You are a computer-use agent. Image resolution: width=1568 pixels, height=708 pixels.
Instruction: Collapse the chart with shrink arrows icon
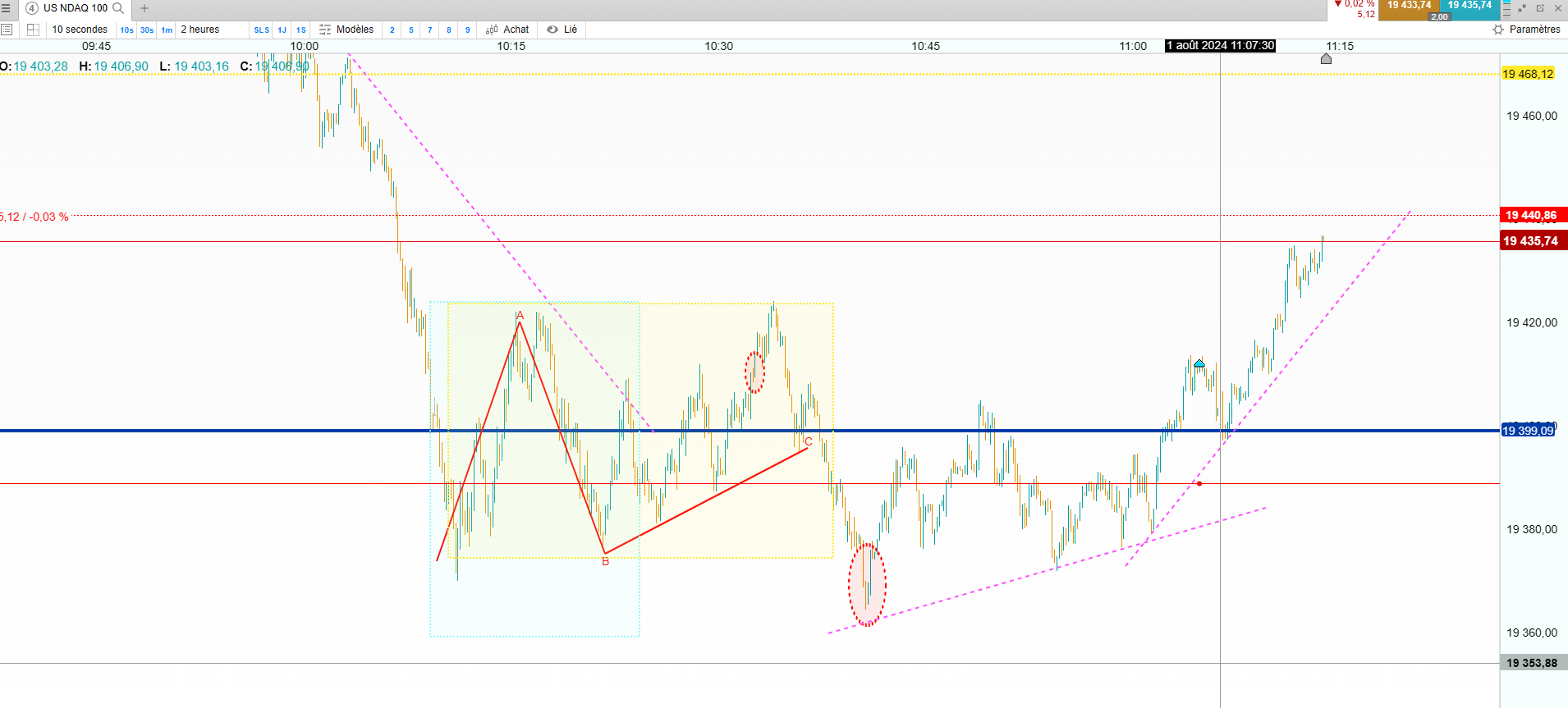tap(1522, 8)
